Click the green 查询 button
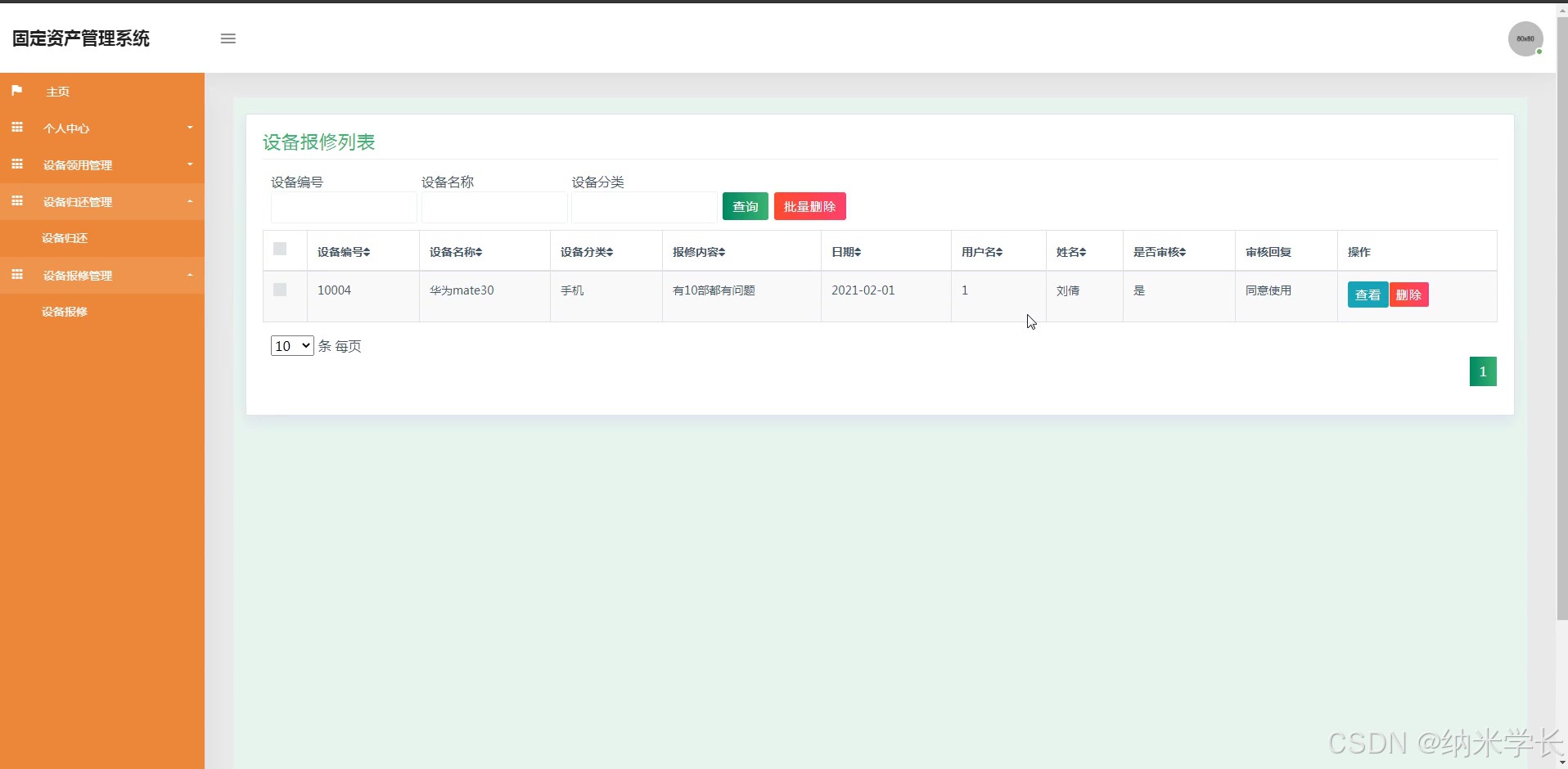 tap(745, 206)
